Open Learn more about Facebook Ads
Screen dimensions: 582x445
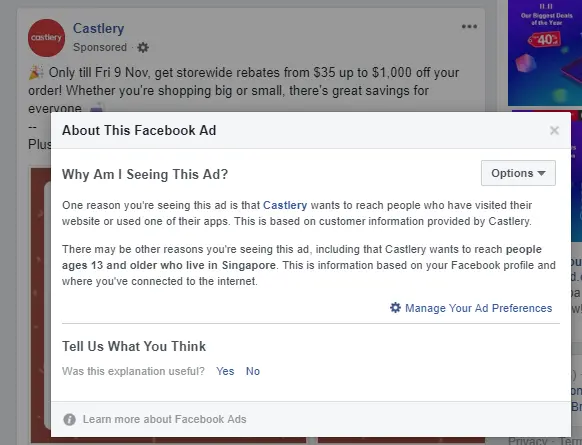(164, 419)
